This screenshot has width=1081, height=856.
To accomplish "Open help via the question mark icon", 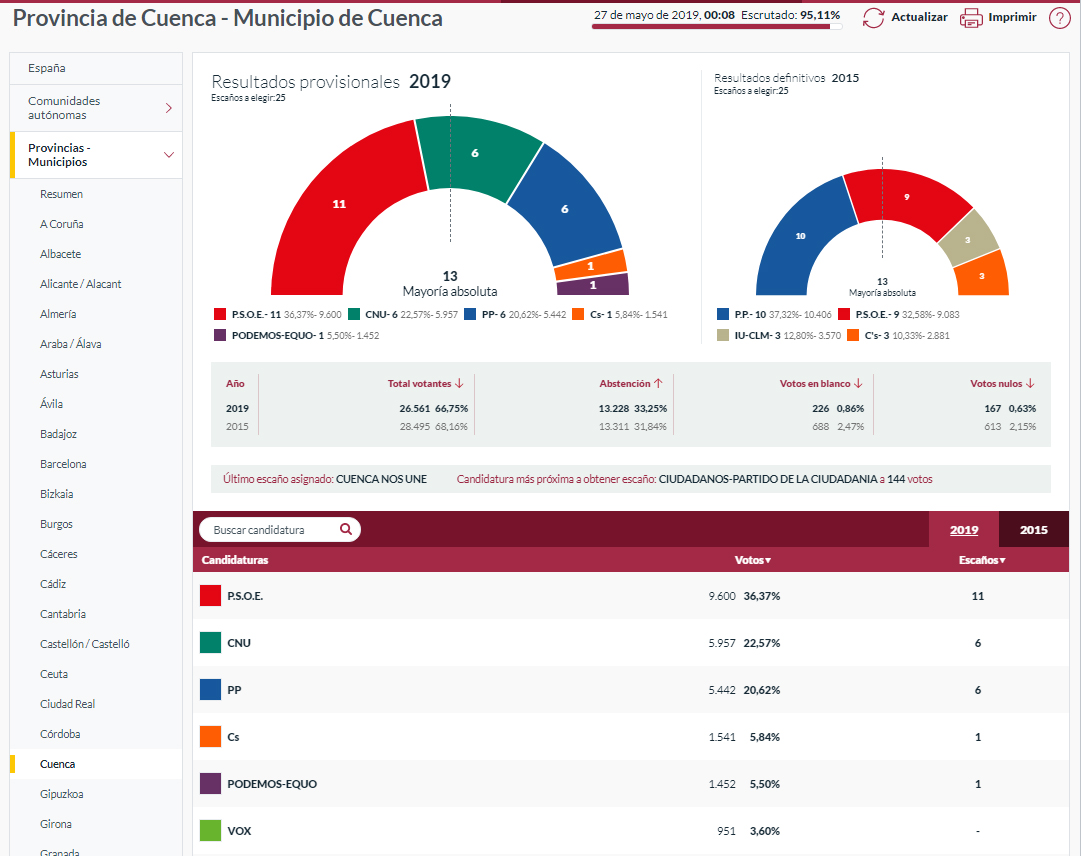I will pyautogui.click(x=1058, y=17).
